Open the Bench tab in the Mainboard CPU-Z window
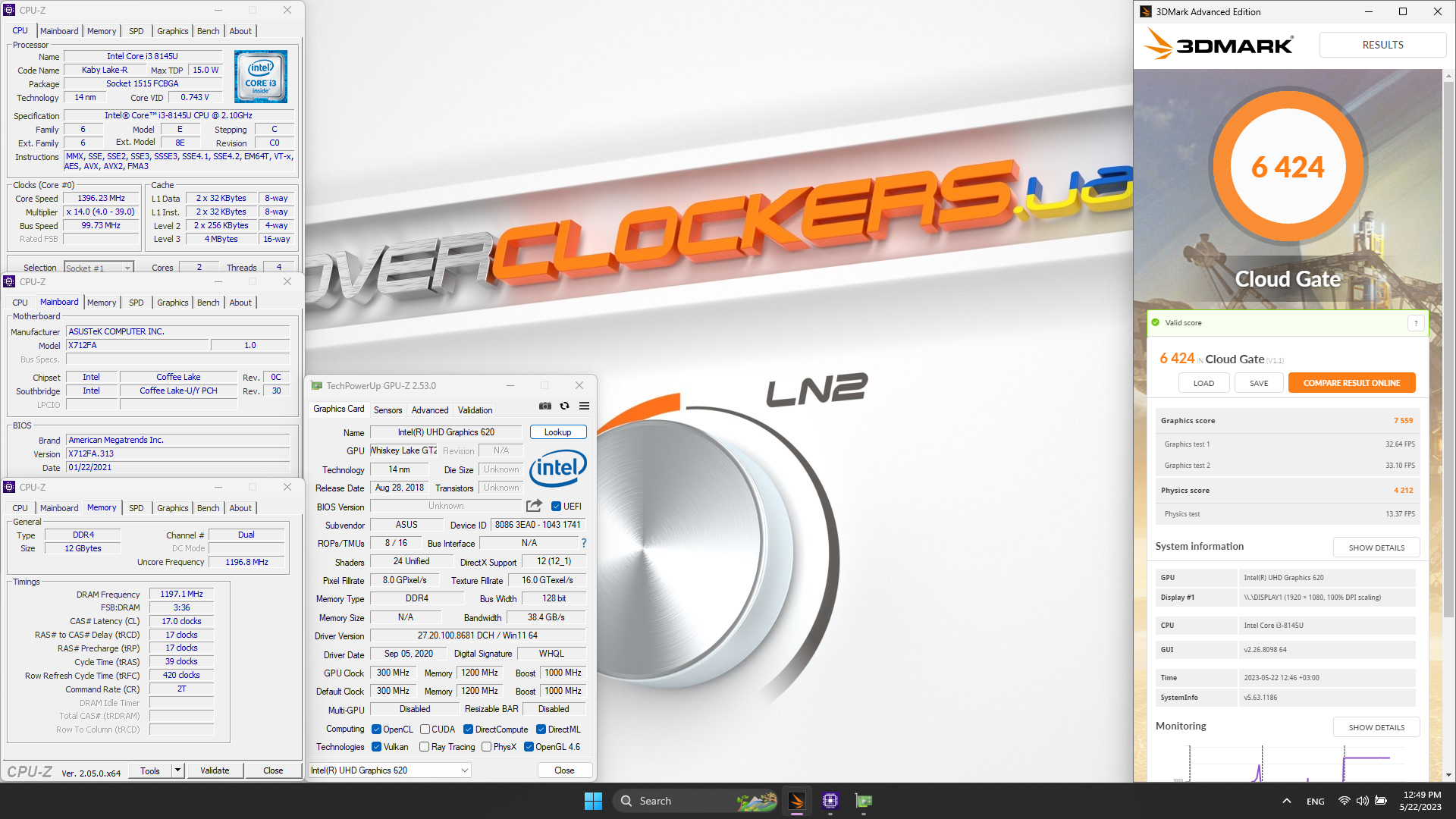 coord(208,303)
